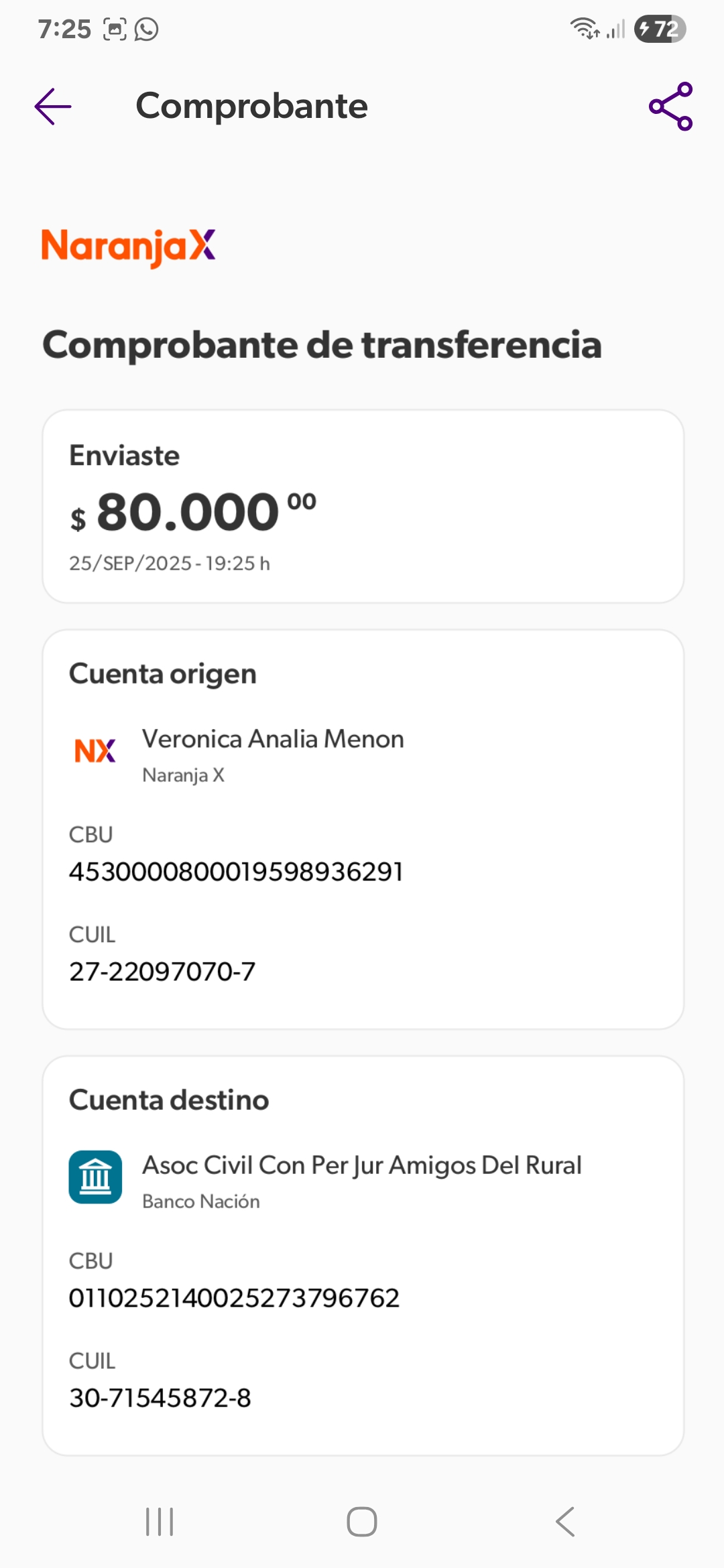Tap the WhatsApp notification icon
The height and width of the screenshot is (1568, 724).
147,29
